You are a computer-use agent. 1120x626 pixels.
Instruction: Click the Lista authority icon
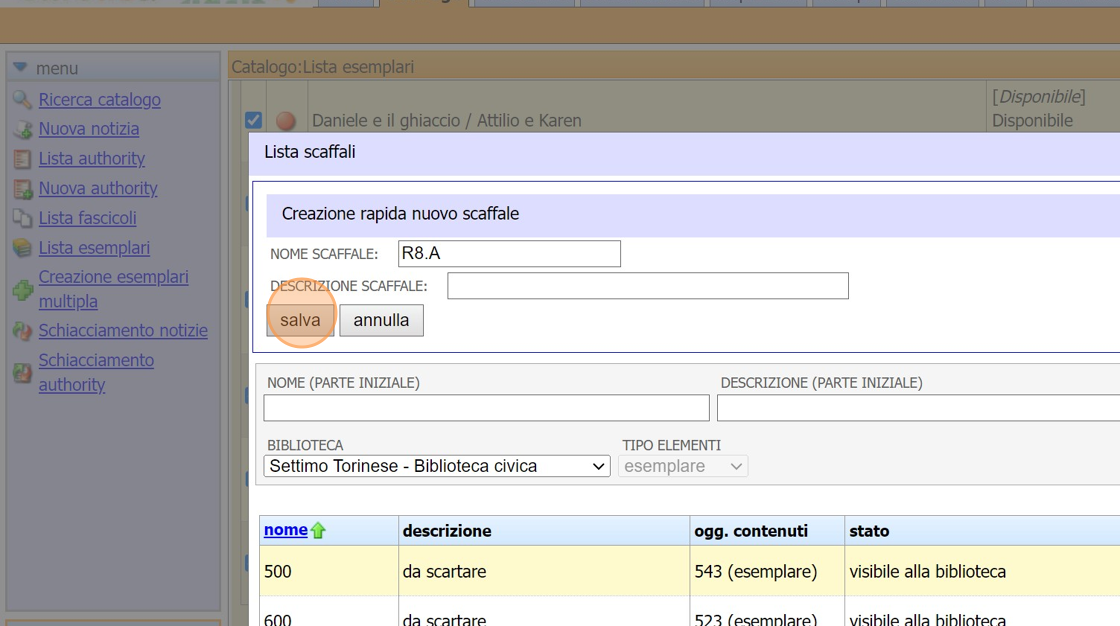coord(22,159)
